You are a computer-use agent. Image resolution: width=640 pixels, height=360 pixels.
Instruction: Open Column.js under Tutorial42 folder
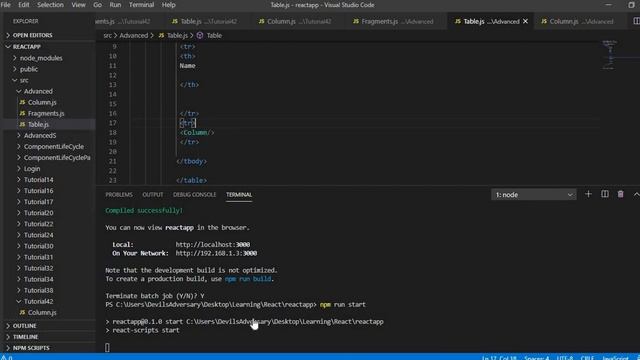click(x=48, y=312)
